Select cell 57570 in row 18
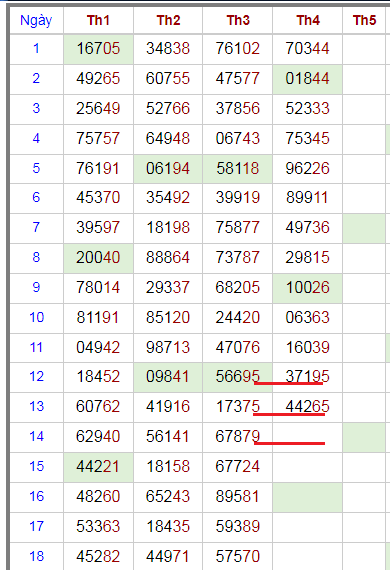The width and height of the screenshot is (390, 570). point(238,557)
